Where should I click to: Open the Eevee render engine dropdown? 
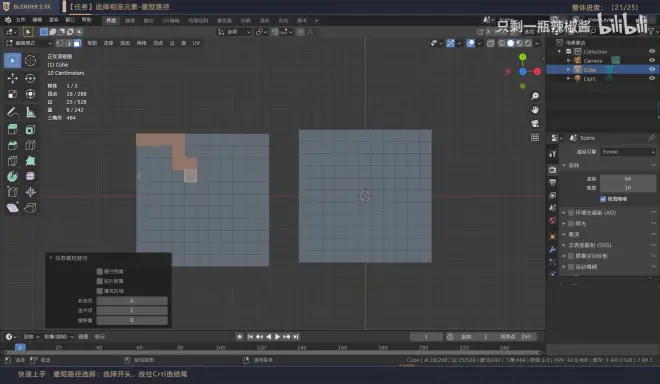point(628,152)
